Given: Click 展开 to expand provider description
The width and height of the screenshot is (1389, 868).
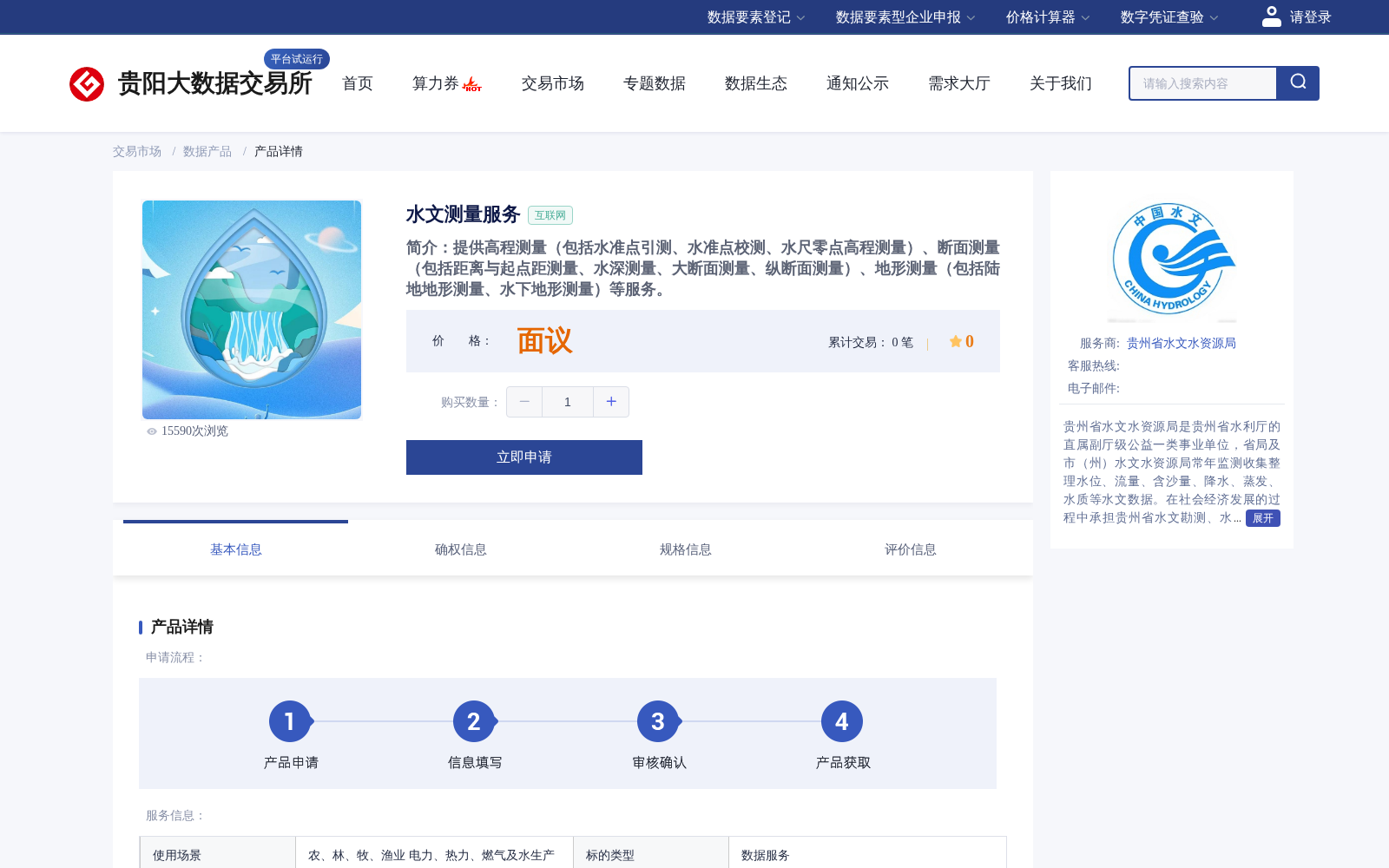Looking at the screenshot, I should tap(1263, 518).
